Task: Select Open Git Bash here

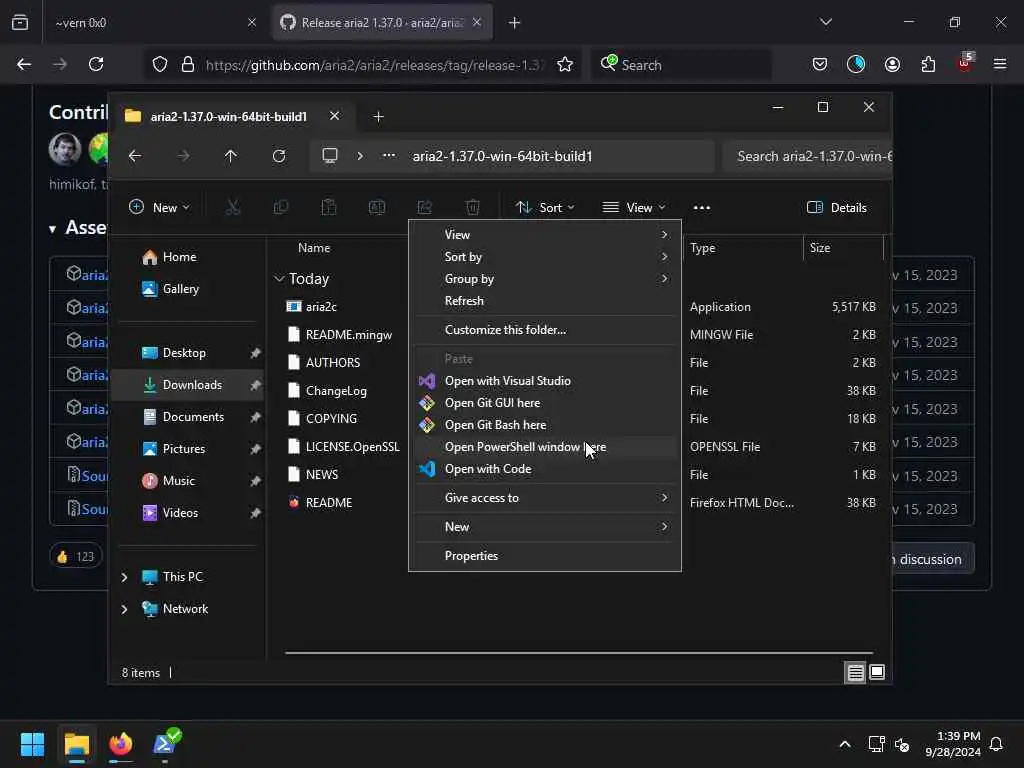Action: pyautogui.click(x=545, y=425)
